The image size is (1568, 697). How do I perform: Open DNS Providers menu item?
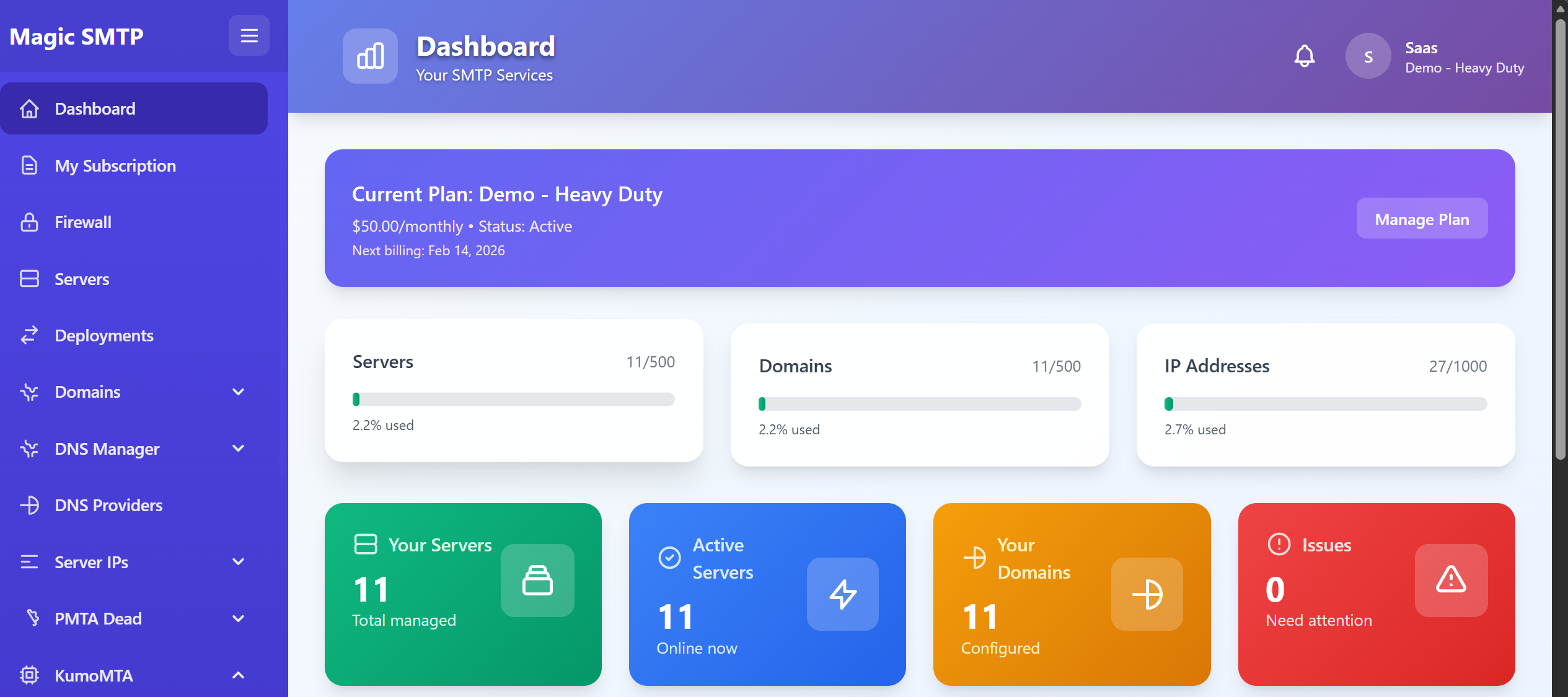(x=134, y=505)
